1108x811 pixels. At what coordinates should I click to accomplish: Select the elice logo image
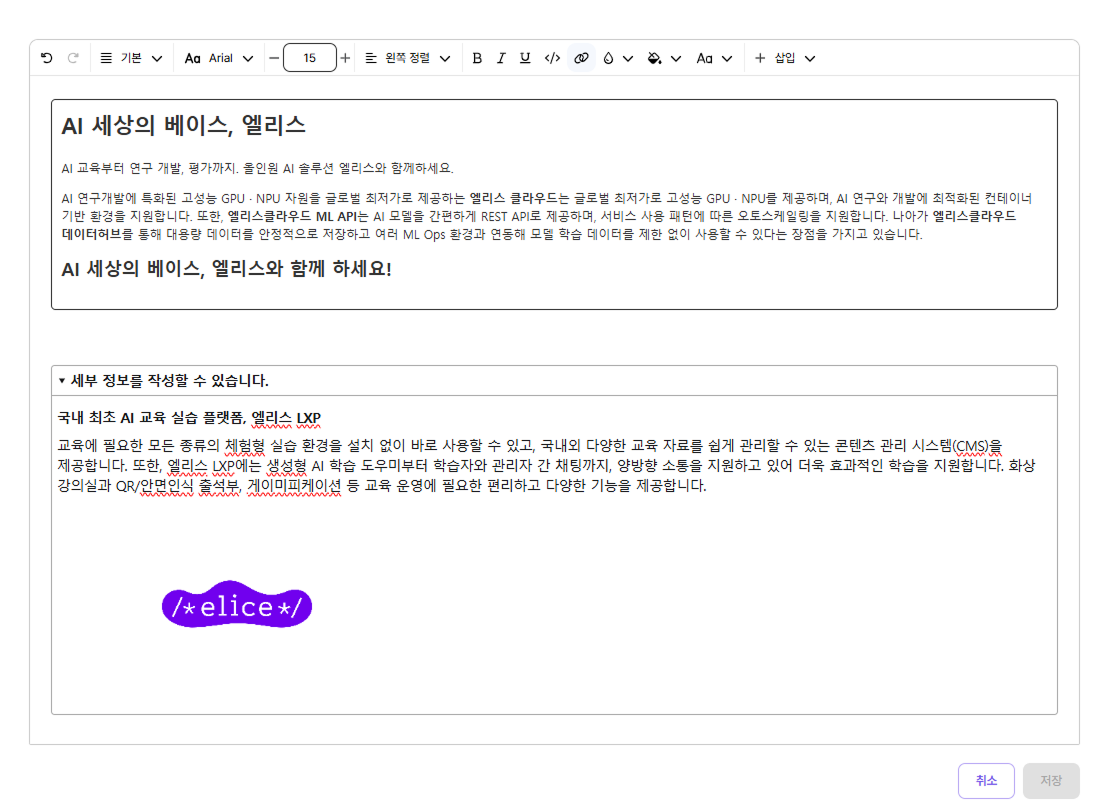pyautogui.click(x=237, y=605)
